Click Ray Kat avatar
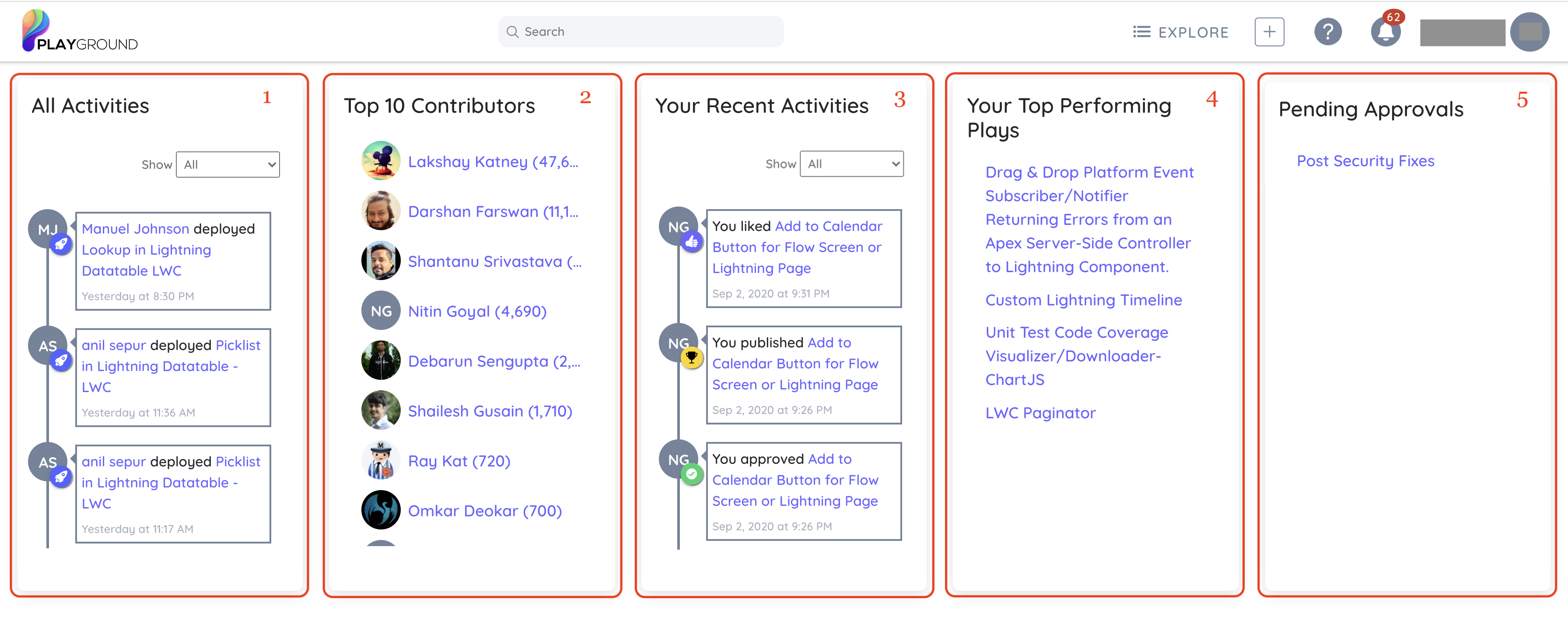This screenshot has height=617, width=1568. 381,460
